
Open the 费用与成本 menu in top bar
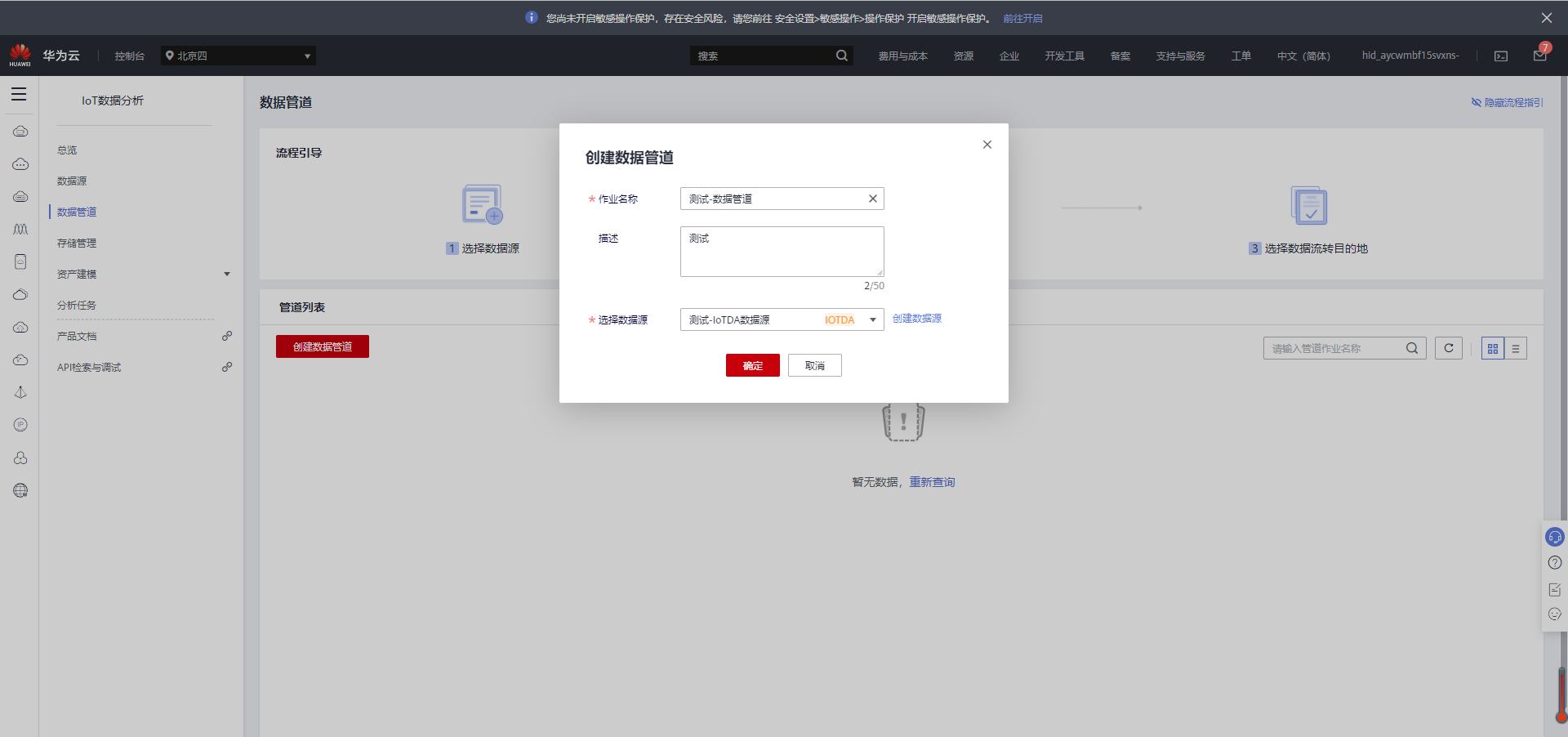pos(902,55)
